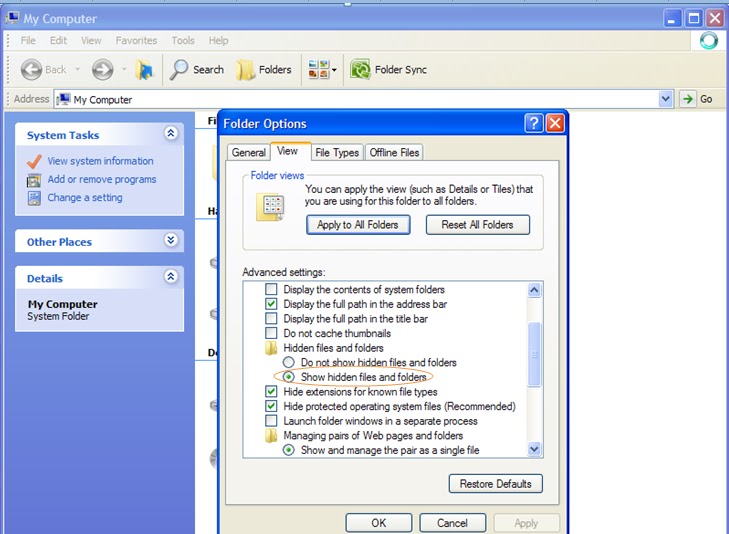Click the Add or remove programs icon
The image size is (729, 534).
click(x=34, y=180)
